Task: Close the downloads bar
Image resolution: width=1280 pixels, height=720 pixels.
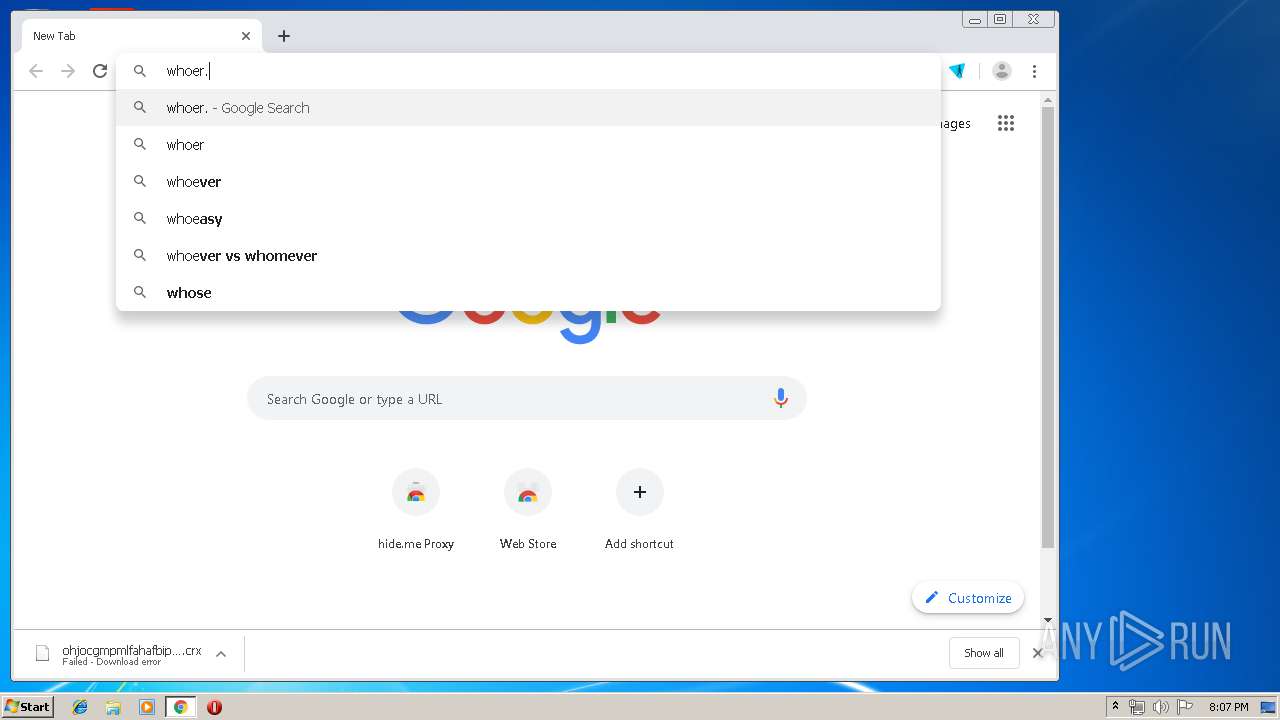Action: [x=1038, y=653]
